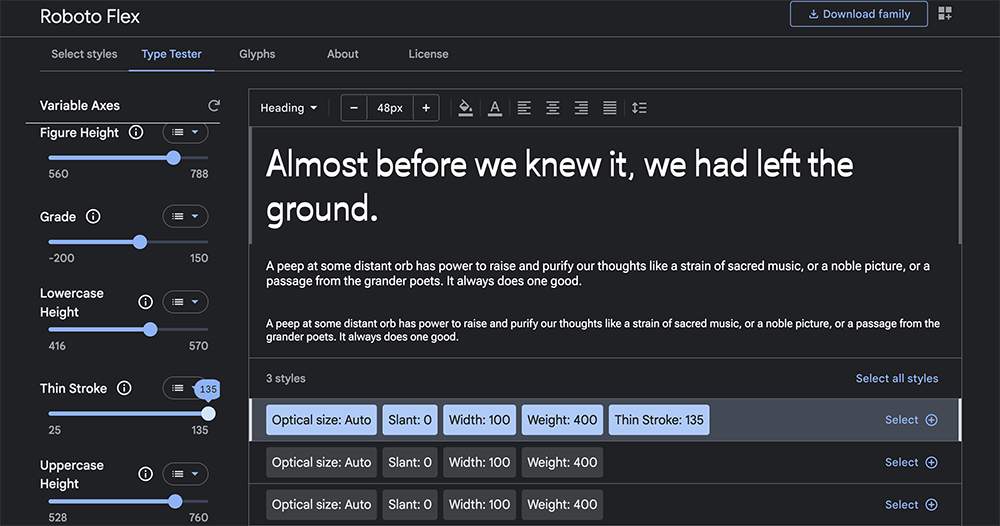Open the line spacing control
Viewport: 1000px width, 526px height.
tap(640, 108)
